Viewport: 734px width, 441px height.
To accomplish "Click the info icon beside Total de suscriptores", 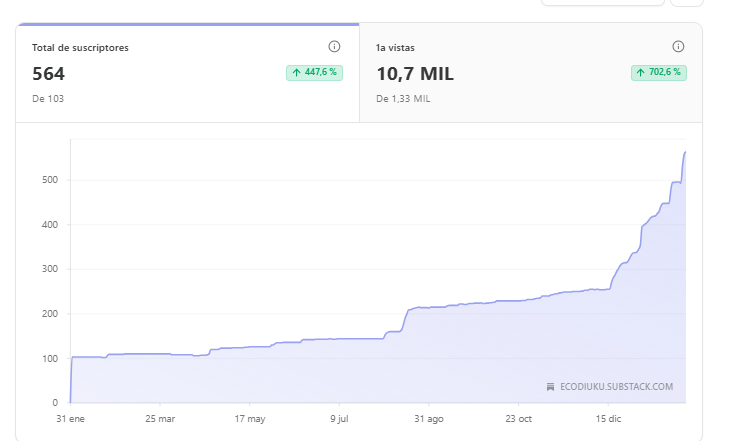I will tap(334, 47).
